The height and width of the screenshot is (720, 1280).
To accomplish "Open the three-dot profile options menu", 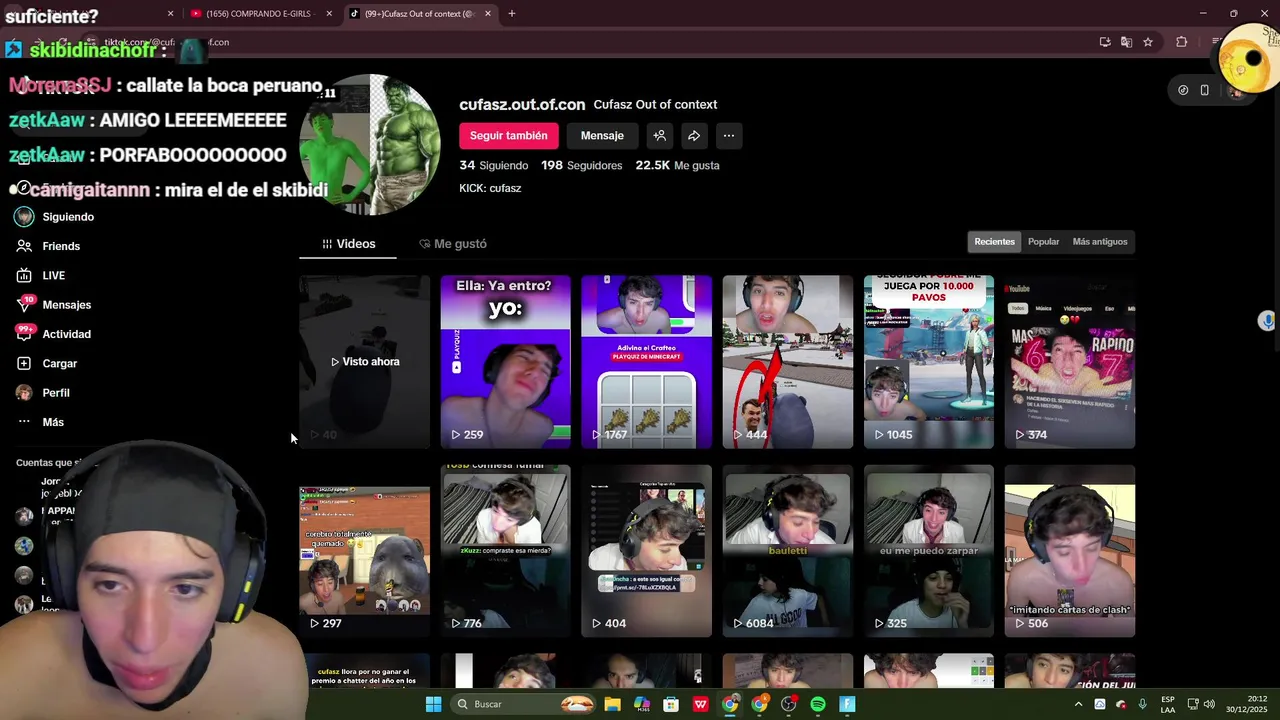I will tap(729, 136).
